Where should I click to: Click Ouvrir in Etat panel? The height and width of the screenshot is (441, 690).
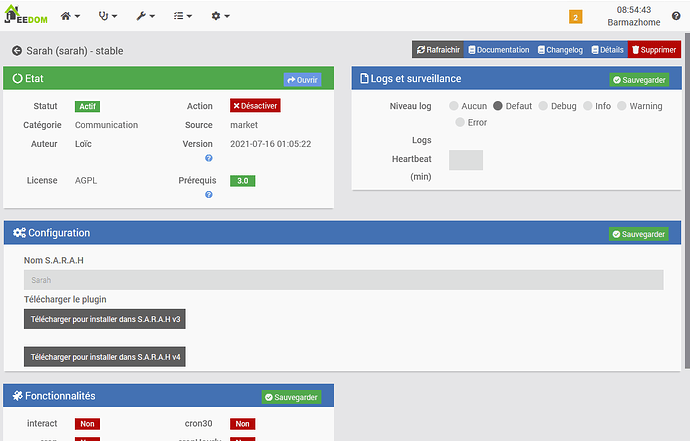[302, 80]
